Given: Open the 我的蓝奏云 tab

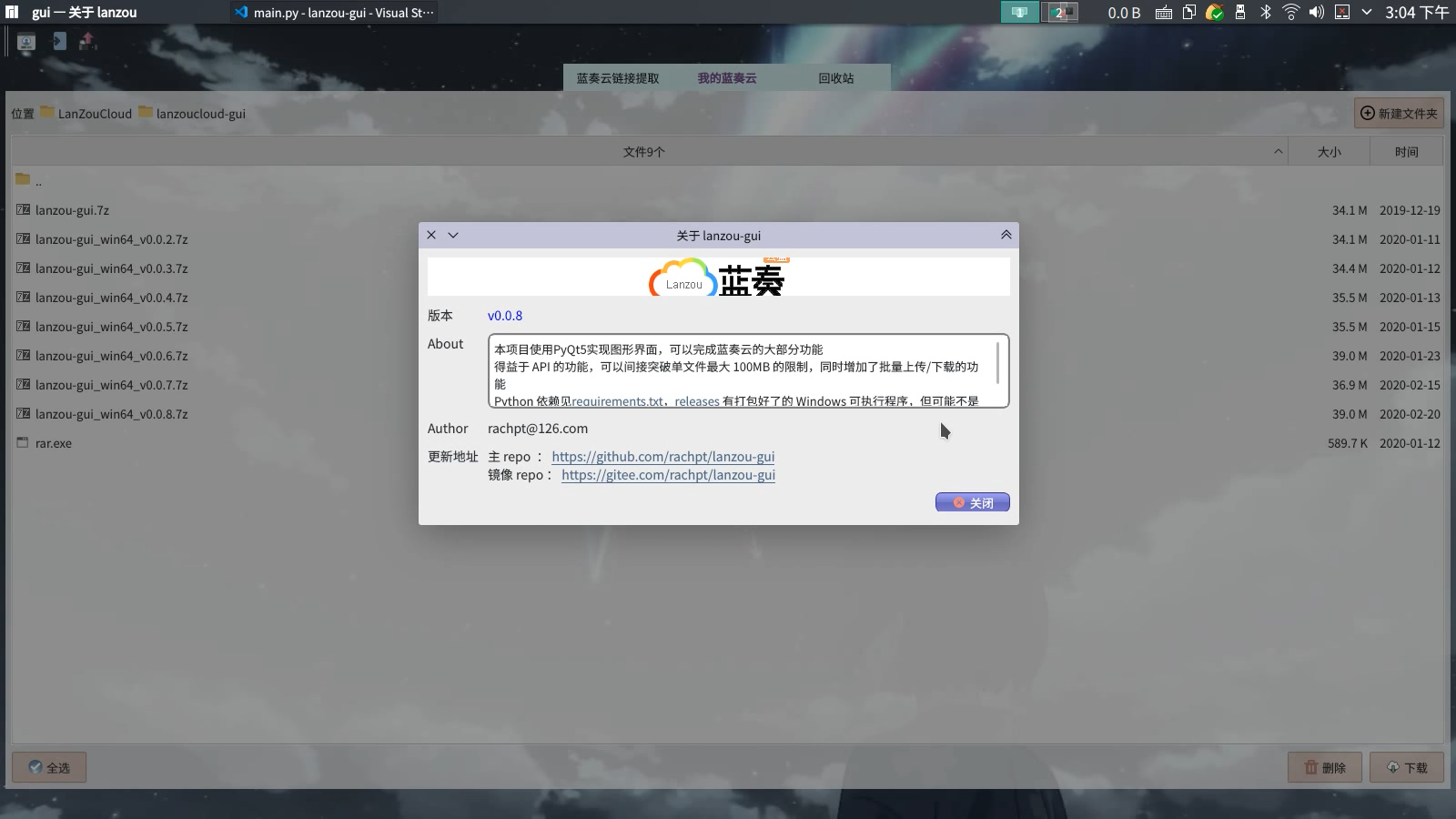Looking at the screenshot, I should click(727, 78).
